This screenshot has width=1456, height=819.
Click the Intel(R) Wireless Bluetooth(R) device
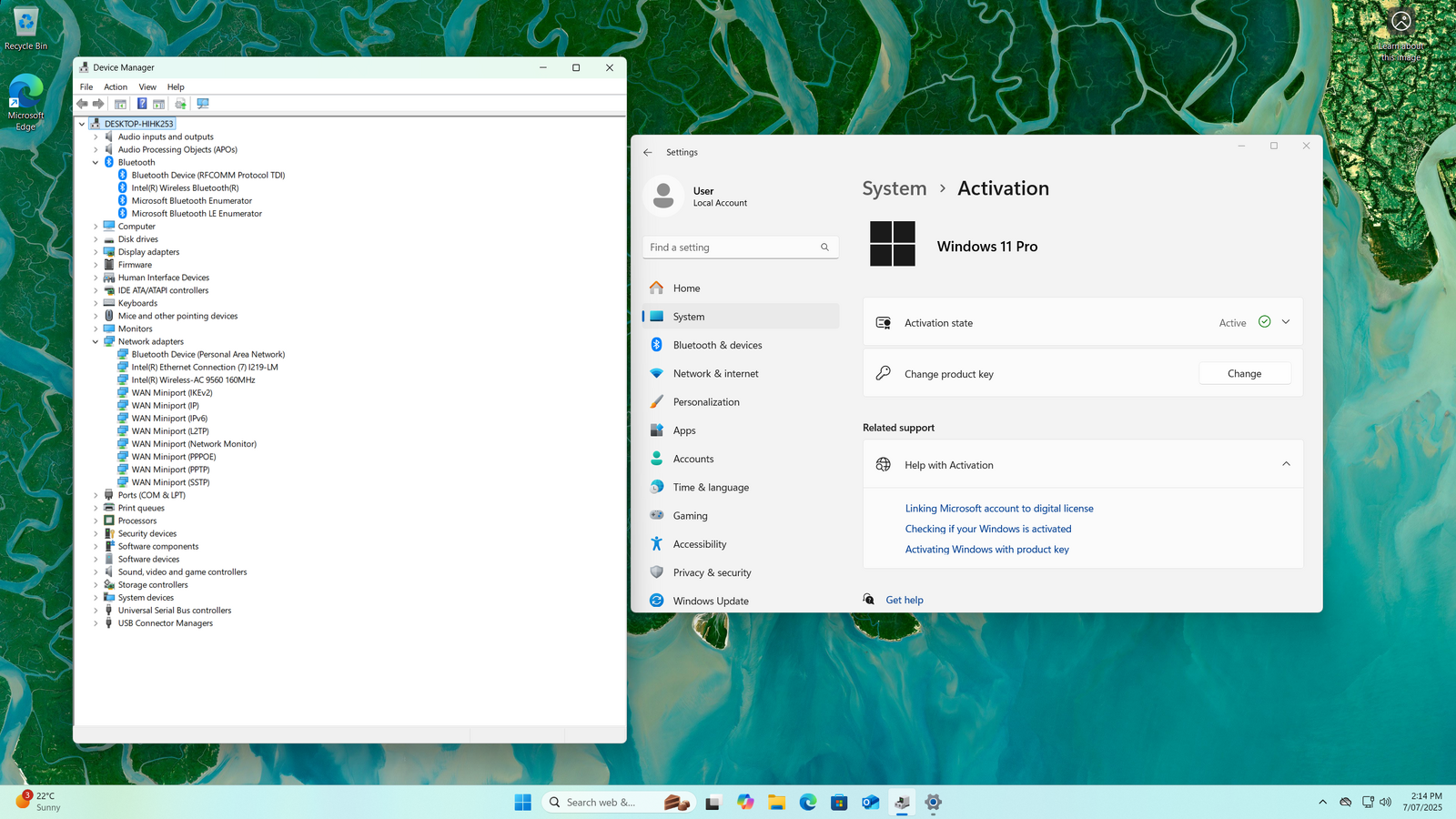click(185, 188)
